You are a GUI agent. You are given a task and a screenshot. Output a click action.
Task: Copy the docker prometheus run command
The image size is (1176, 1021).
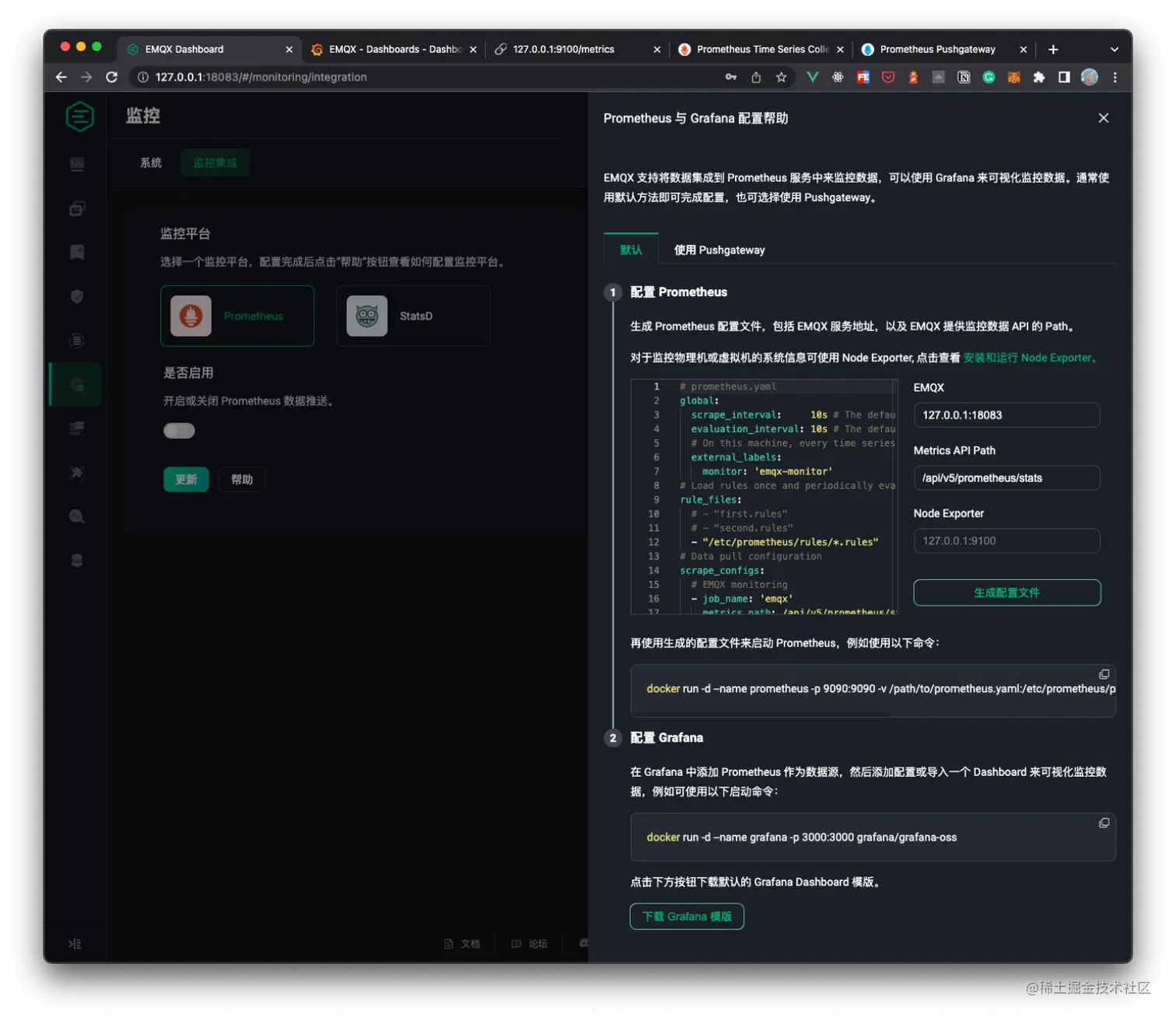[x=1104, y=674]
